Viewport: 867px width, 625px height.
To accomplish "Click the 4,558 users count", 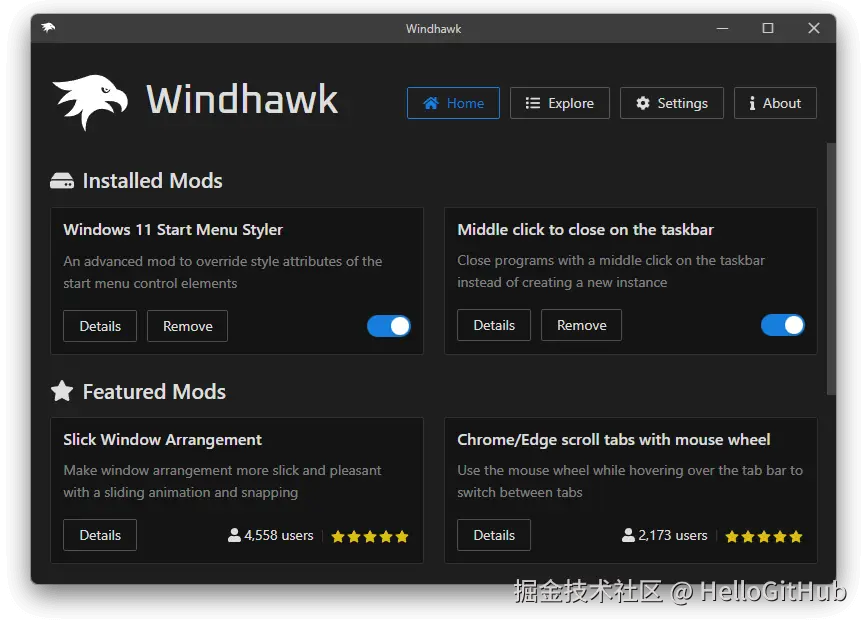I will coord(279,535).
